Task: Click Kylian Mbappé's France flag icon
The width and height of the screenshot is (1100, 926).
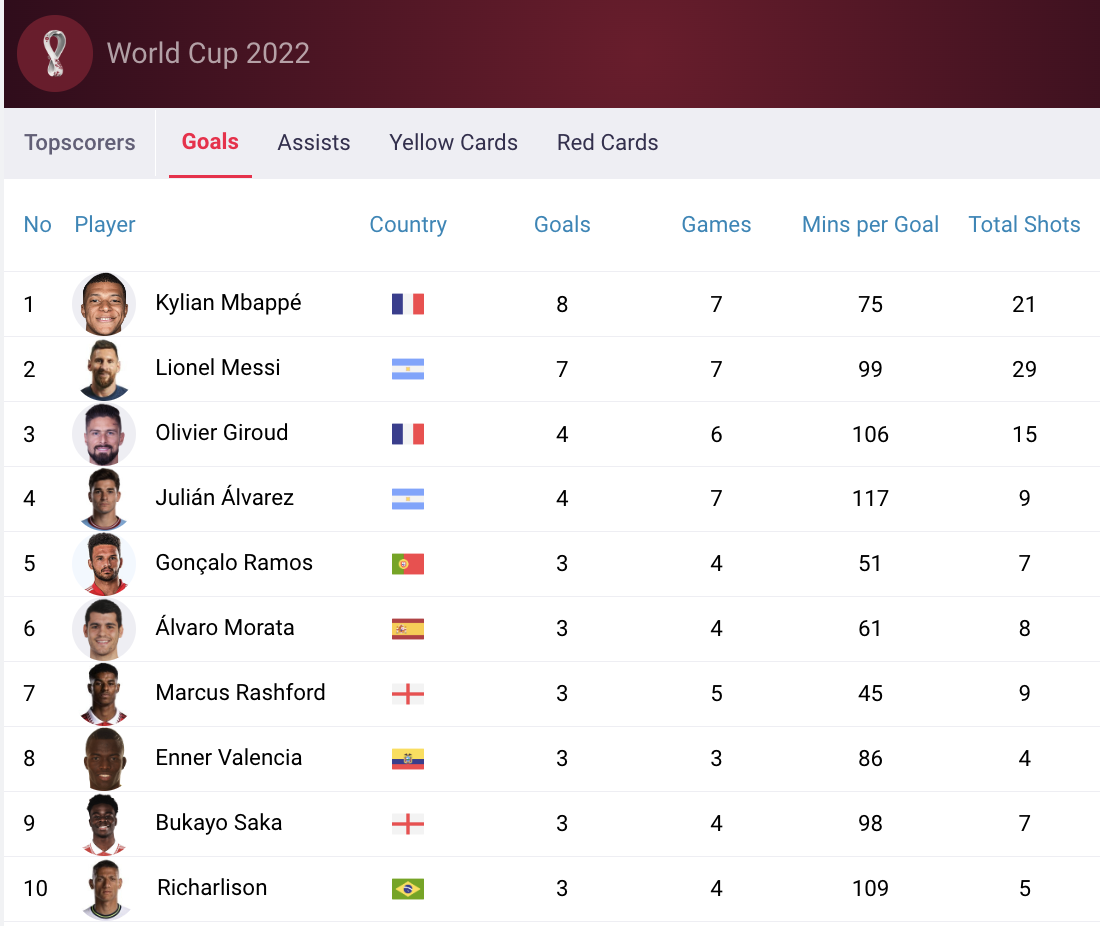Action: point(408,304)
